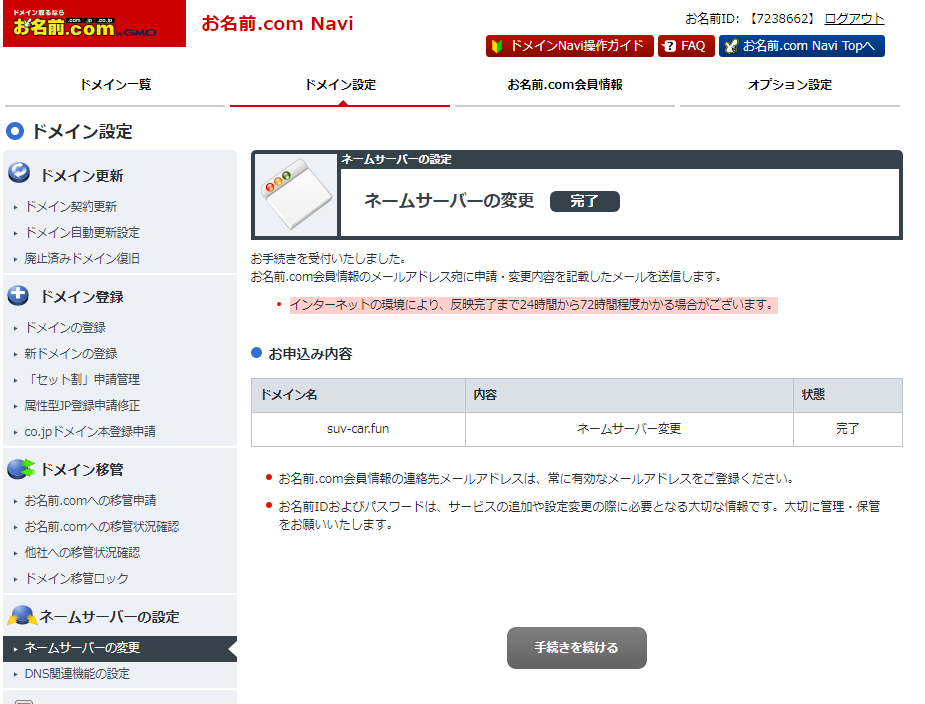
Task: Click the browser window icon in header panel
Action: coord(295,196)
